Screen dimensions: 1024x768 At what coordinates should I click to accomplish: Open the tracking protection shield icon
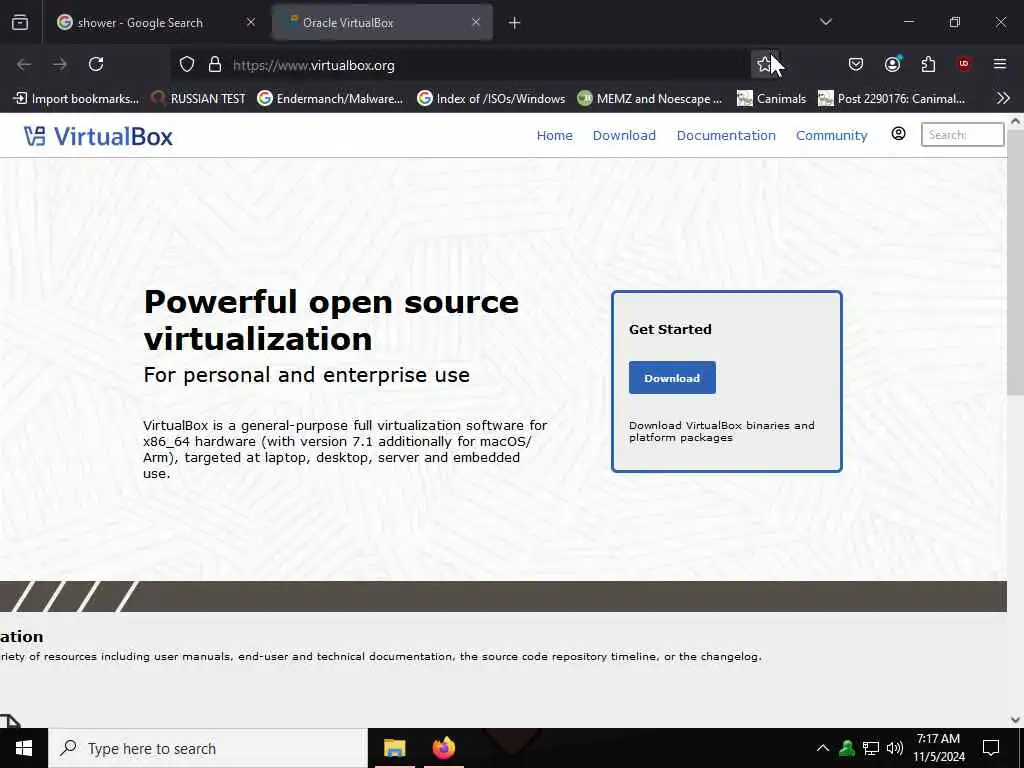pos(187,65)
